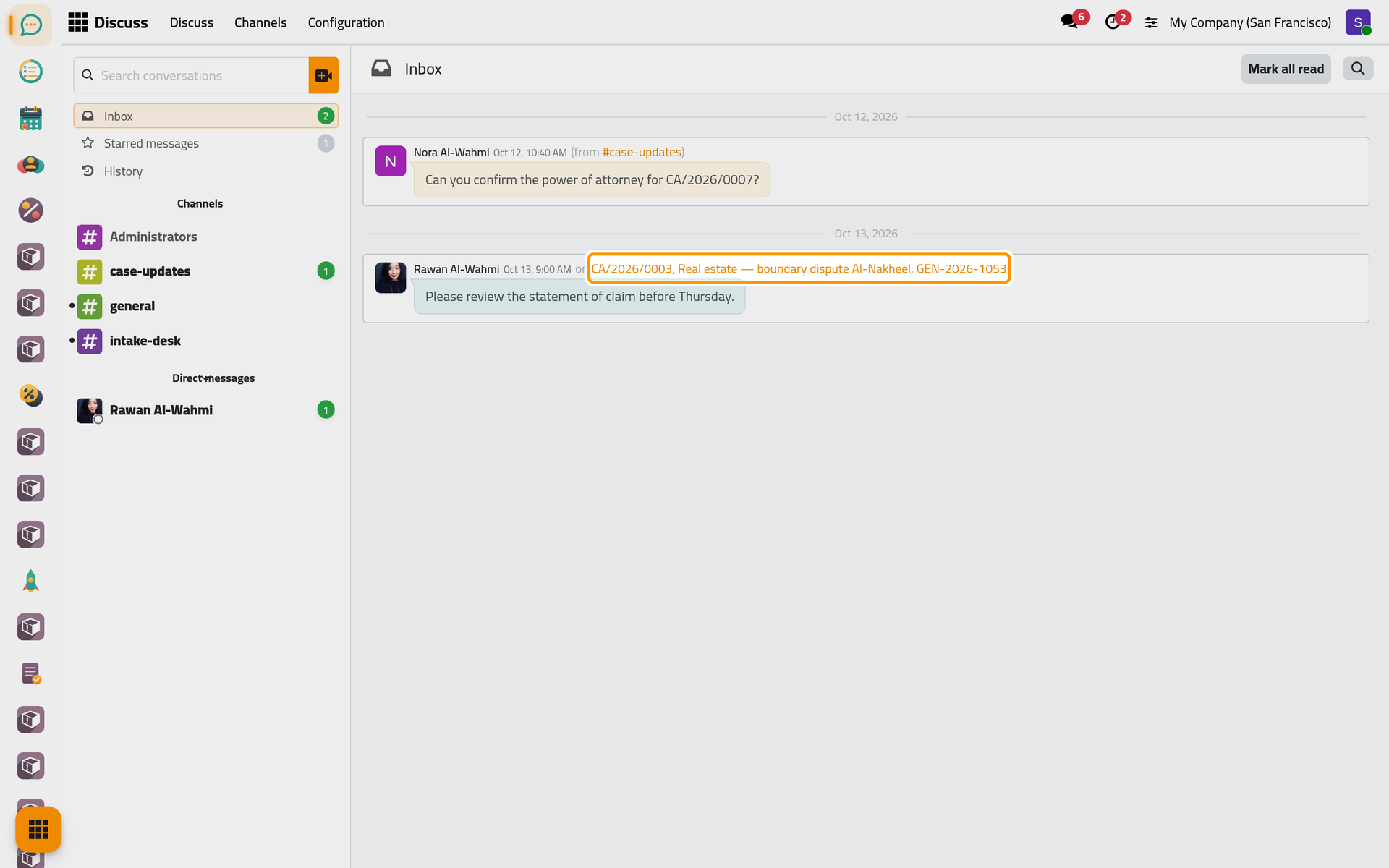Click the statement of claim message
Screen dimensions: 1389x868
coord(579,297)
